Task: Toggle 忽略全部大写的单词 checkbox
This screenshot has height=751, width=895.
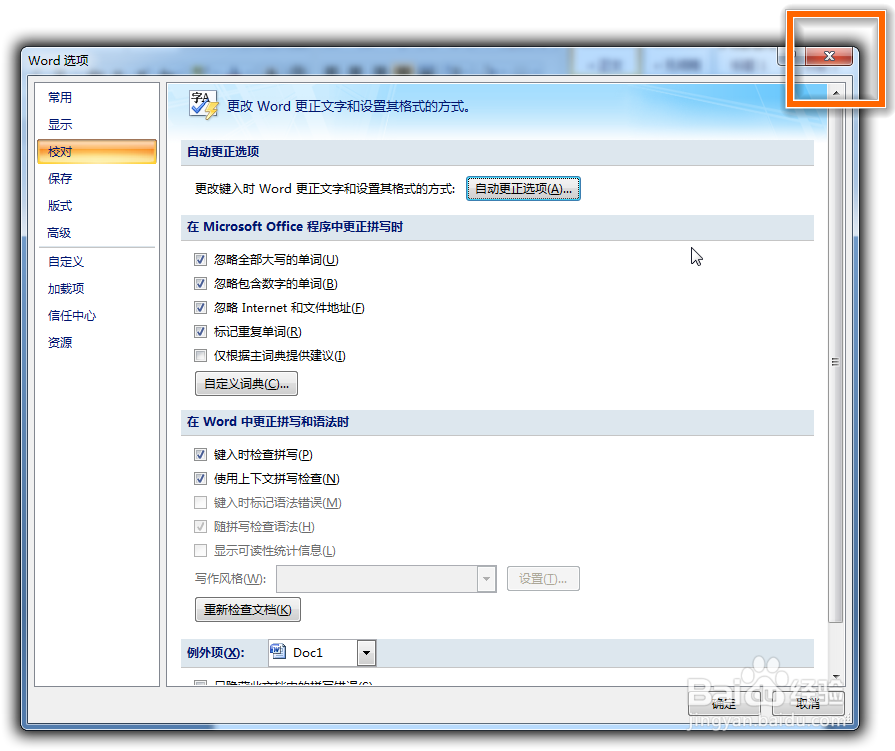Action: tap(200, 260)
